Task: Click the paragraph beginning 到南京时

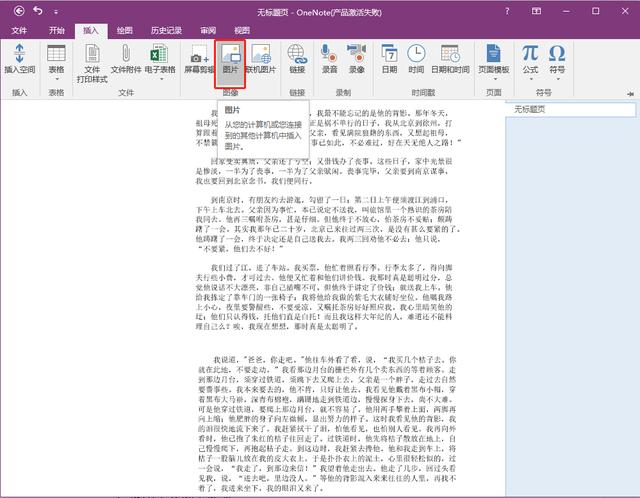Action: [x=328, y=224]
